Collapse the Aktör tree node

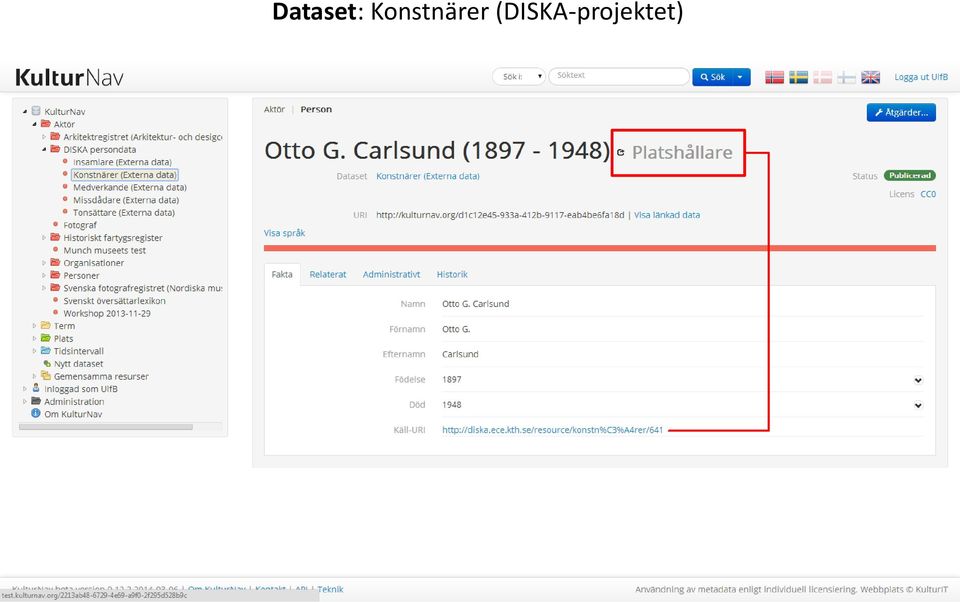pos(34,124)
